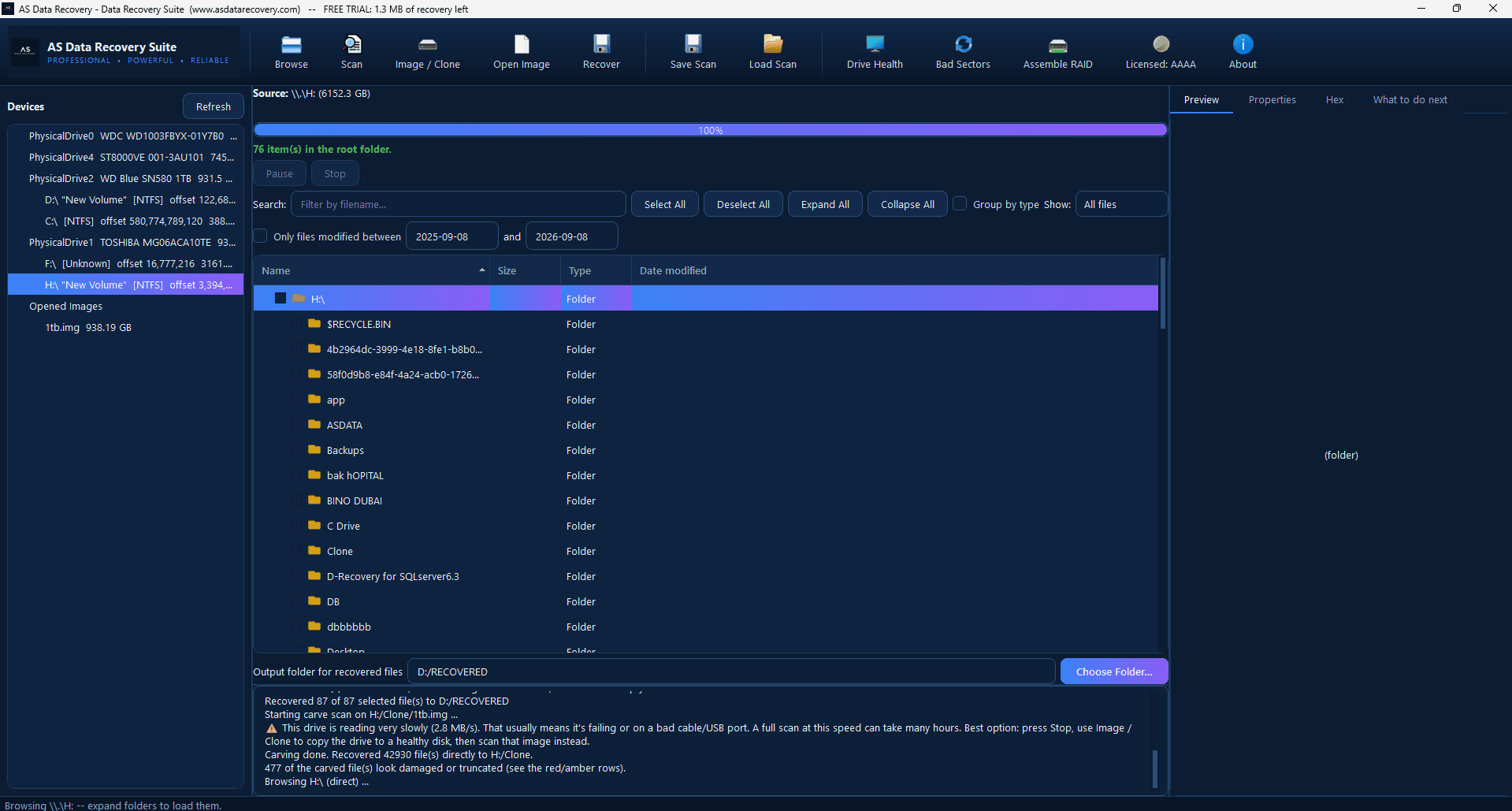Image resolution: width=1512 pixels, height=811 pixels.
Task: Open the About dialog
Action: pyautogui.click(x=1243, y=52)
